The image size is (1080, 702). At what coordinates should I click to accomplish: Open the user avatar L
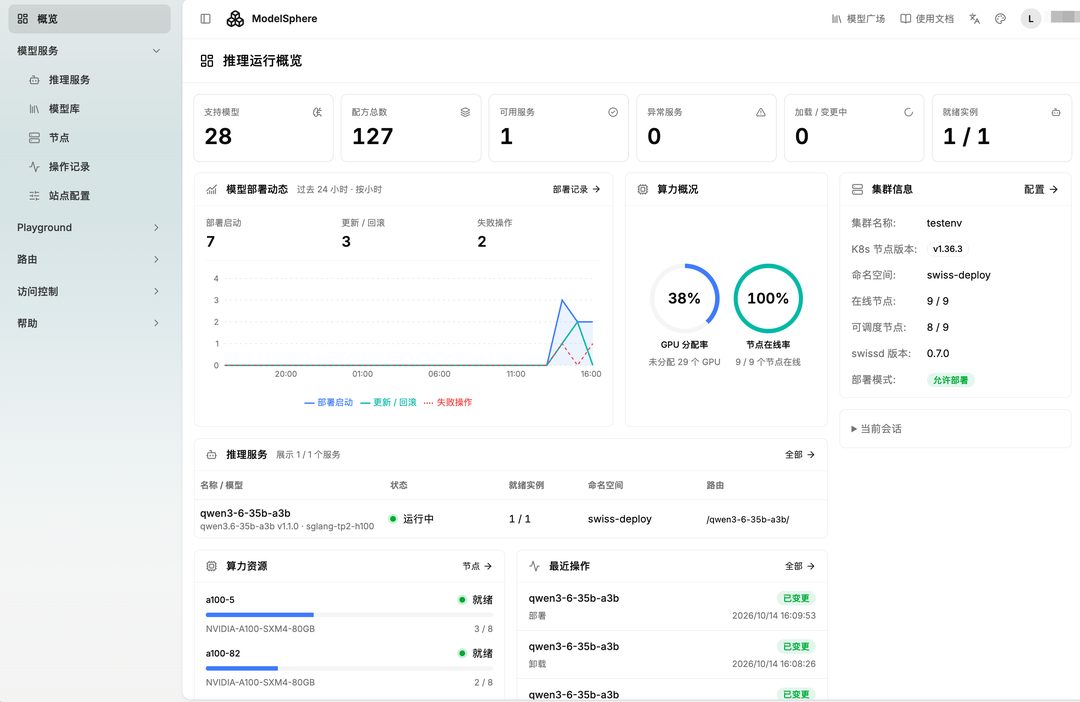click(1030, 19)
